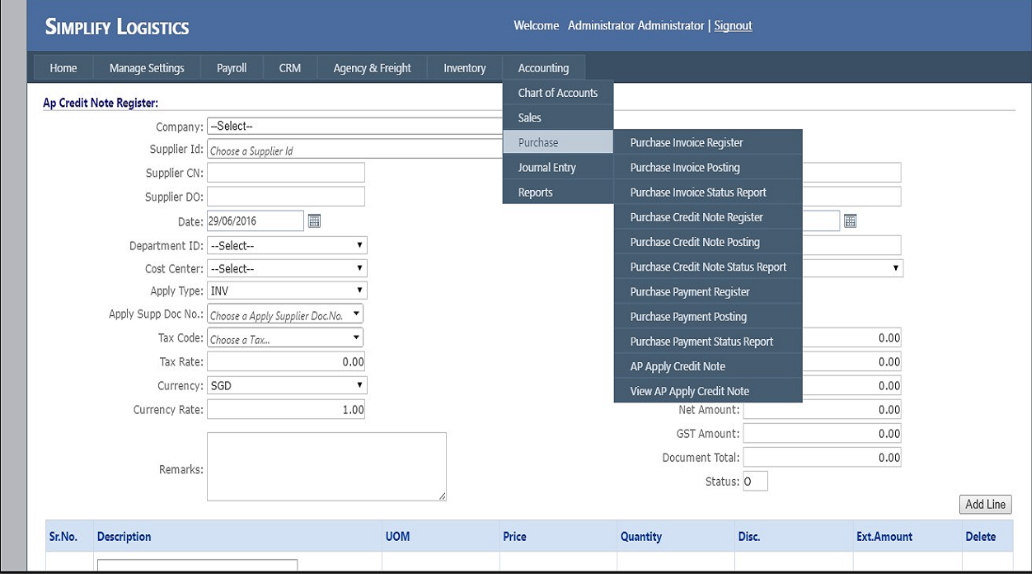
Task: Go to Agency & Freight menu
Action: click(372, 68)
